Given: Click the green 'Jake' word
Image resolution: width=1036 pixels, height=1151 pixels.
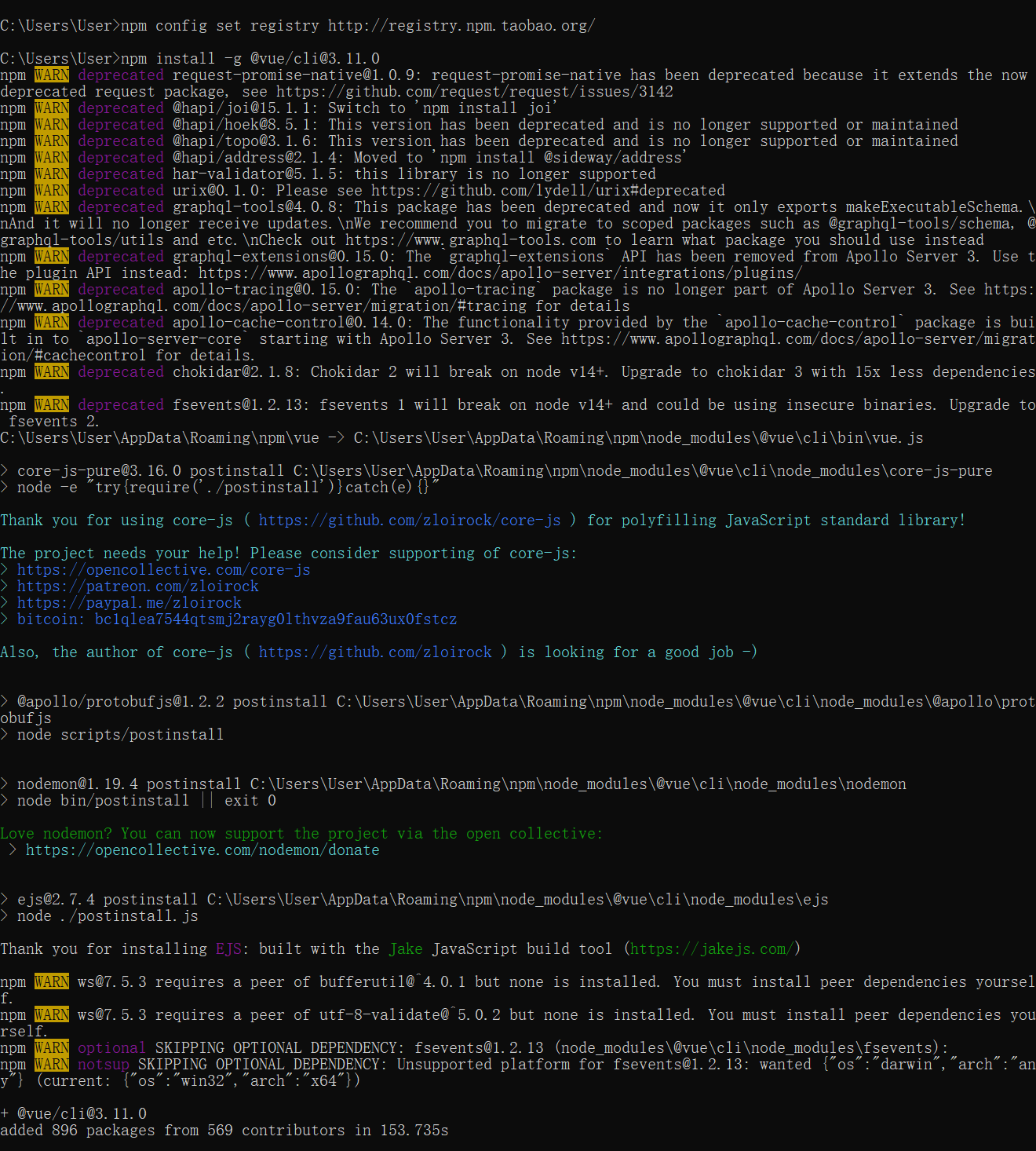Looking at the screenshot, I should pyautogui.click(x=406, y=948).
